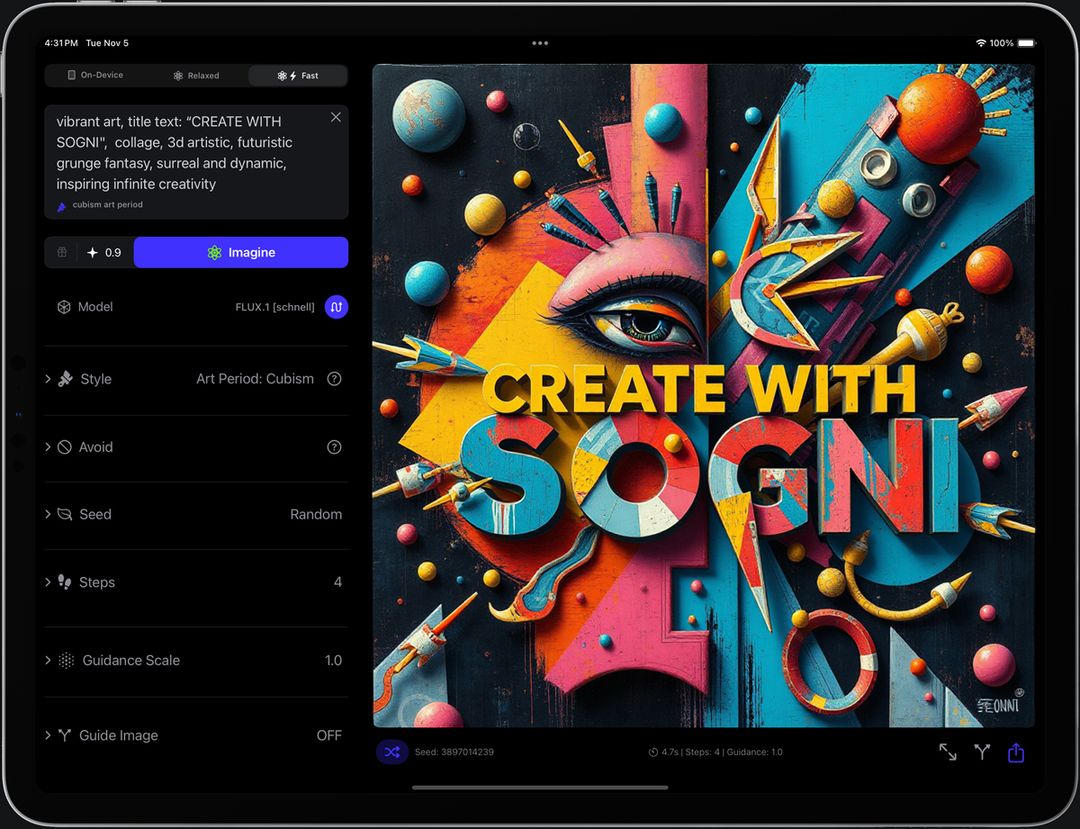
Task: Open the fullscreen expand icon below the image
Action: pos(947,752)
